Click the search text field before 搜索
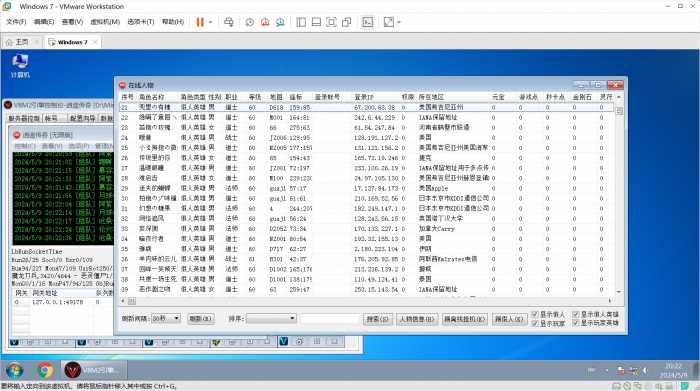The height and width of the screenshot is (391, 700). pos(330,319)
